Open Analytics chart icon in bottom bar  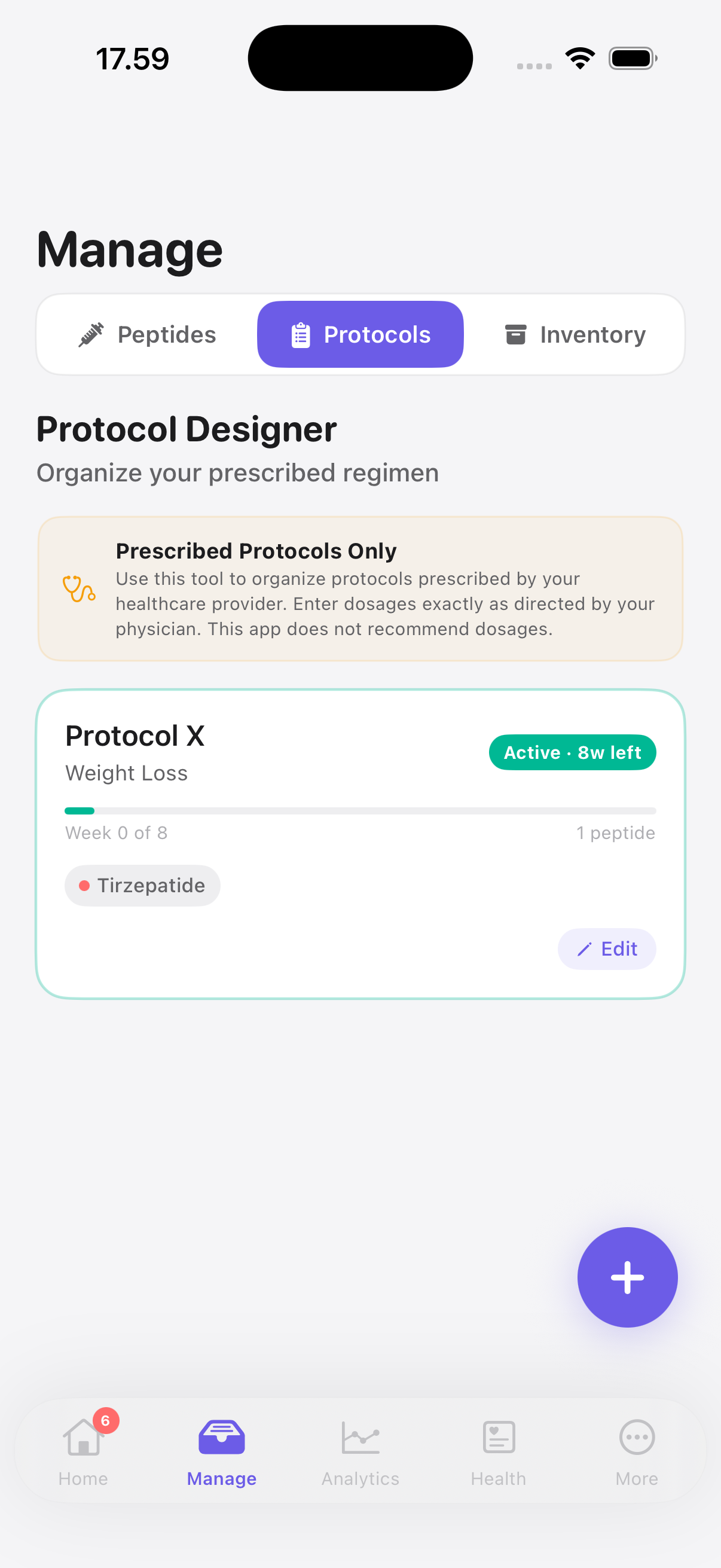[360, 1438]
